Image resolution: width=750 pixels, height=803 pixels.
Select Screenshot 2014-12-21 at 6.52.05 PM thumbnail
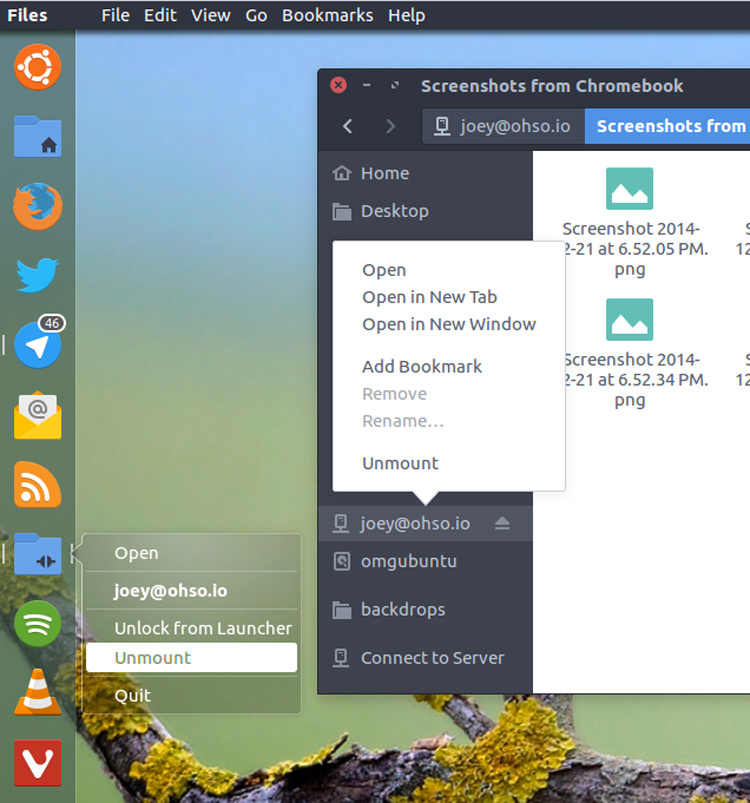pos(630,190)
